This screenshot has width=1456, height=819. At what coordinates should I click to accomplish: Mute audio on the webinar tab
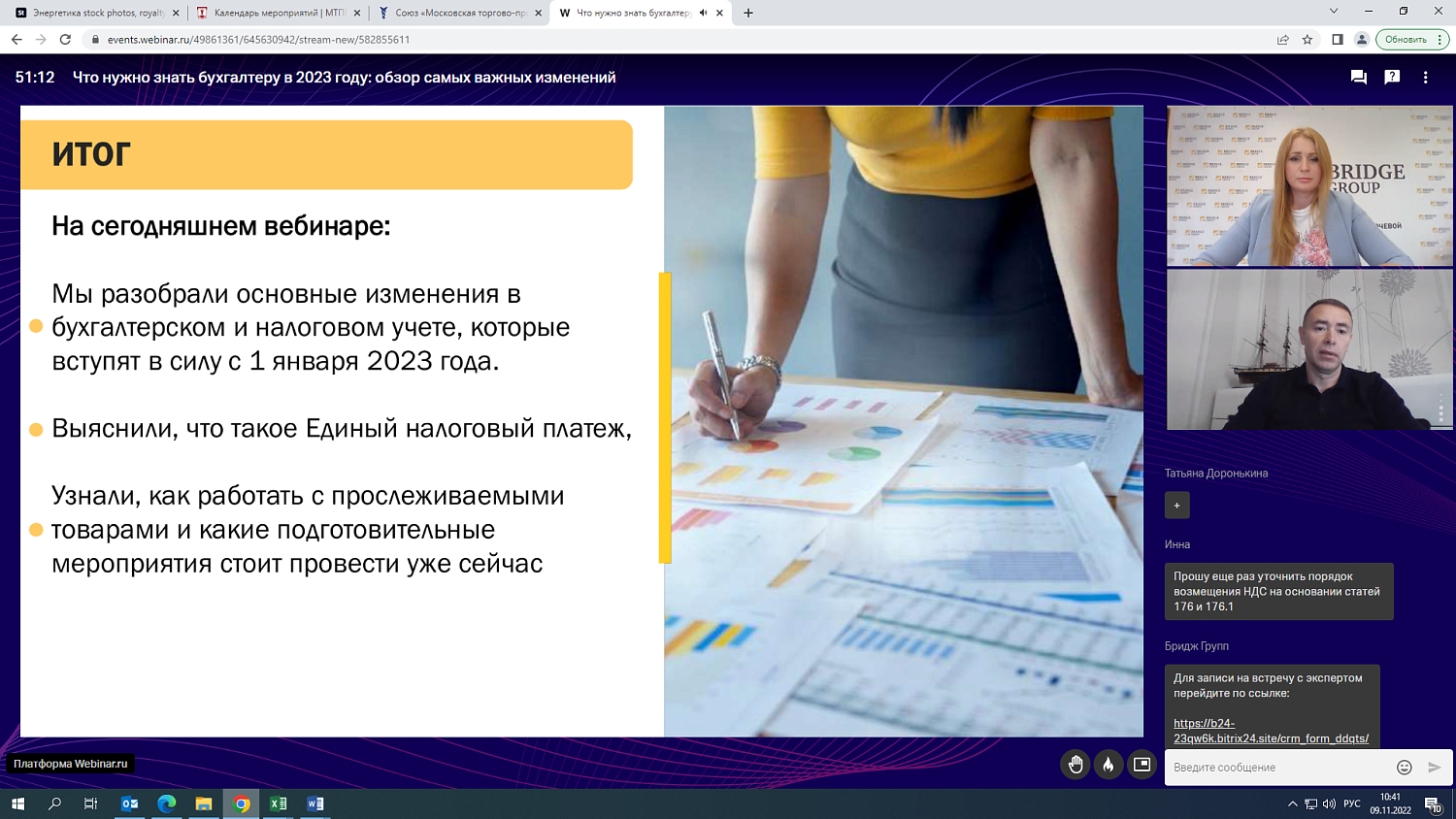[x=703, y=13]
